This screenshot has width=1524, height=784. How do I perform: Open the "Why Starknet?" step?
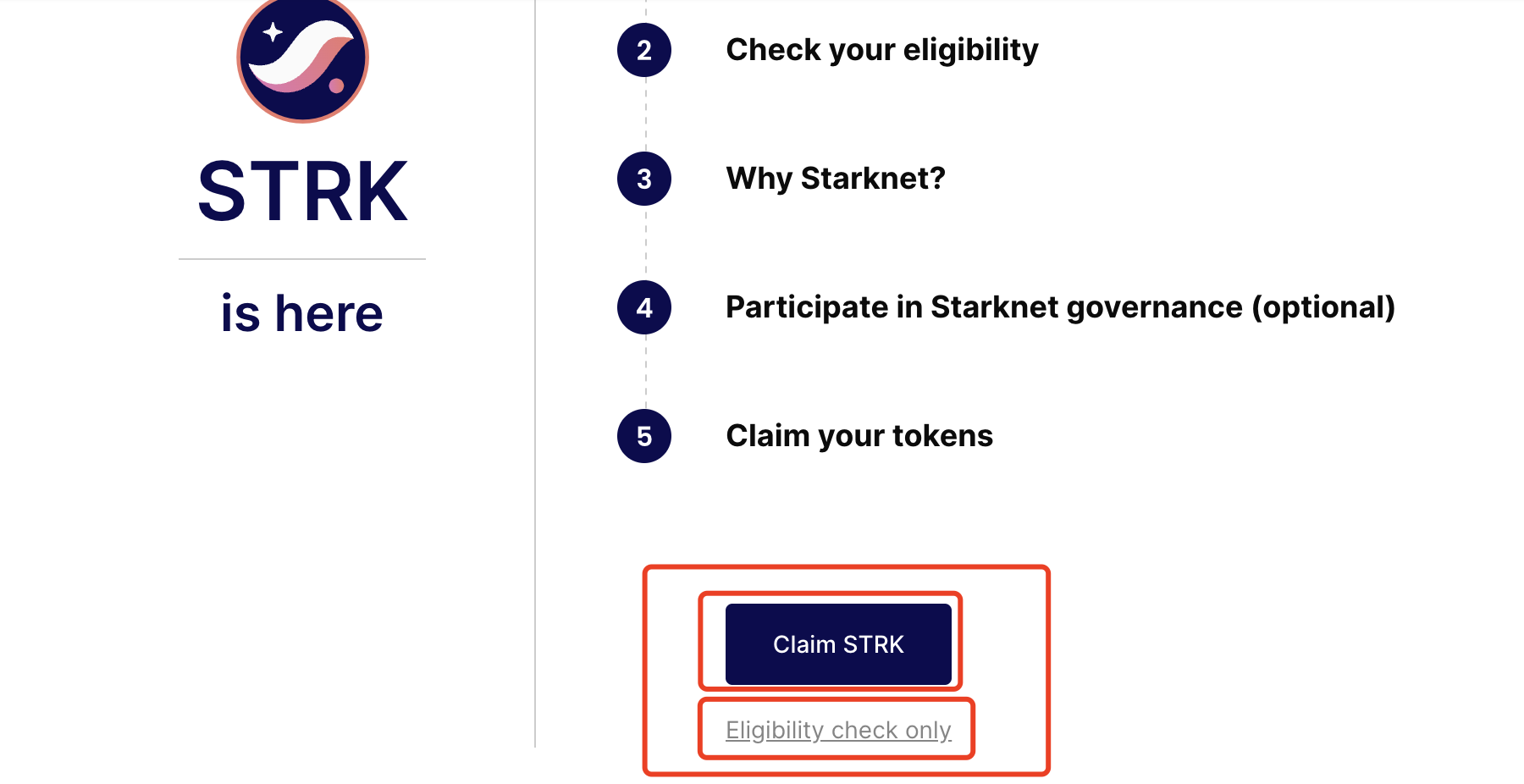(x=835, y=179)
